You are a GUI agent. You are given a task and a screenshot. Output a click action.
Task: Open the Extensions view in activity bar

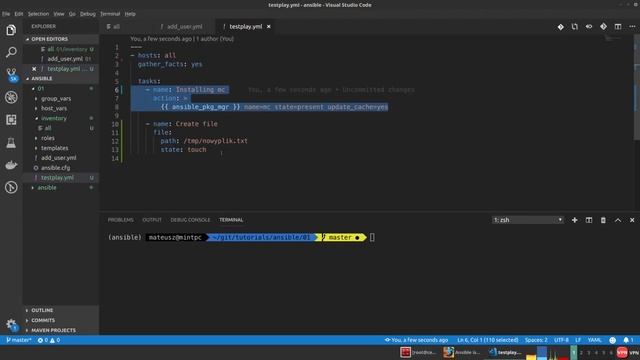pos(11,120)
